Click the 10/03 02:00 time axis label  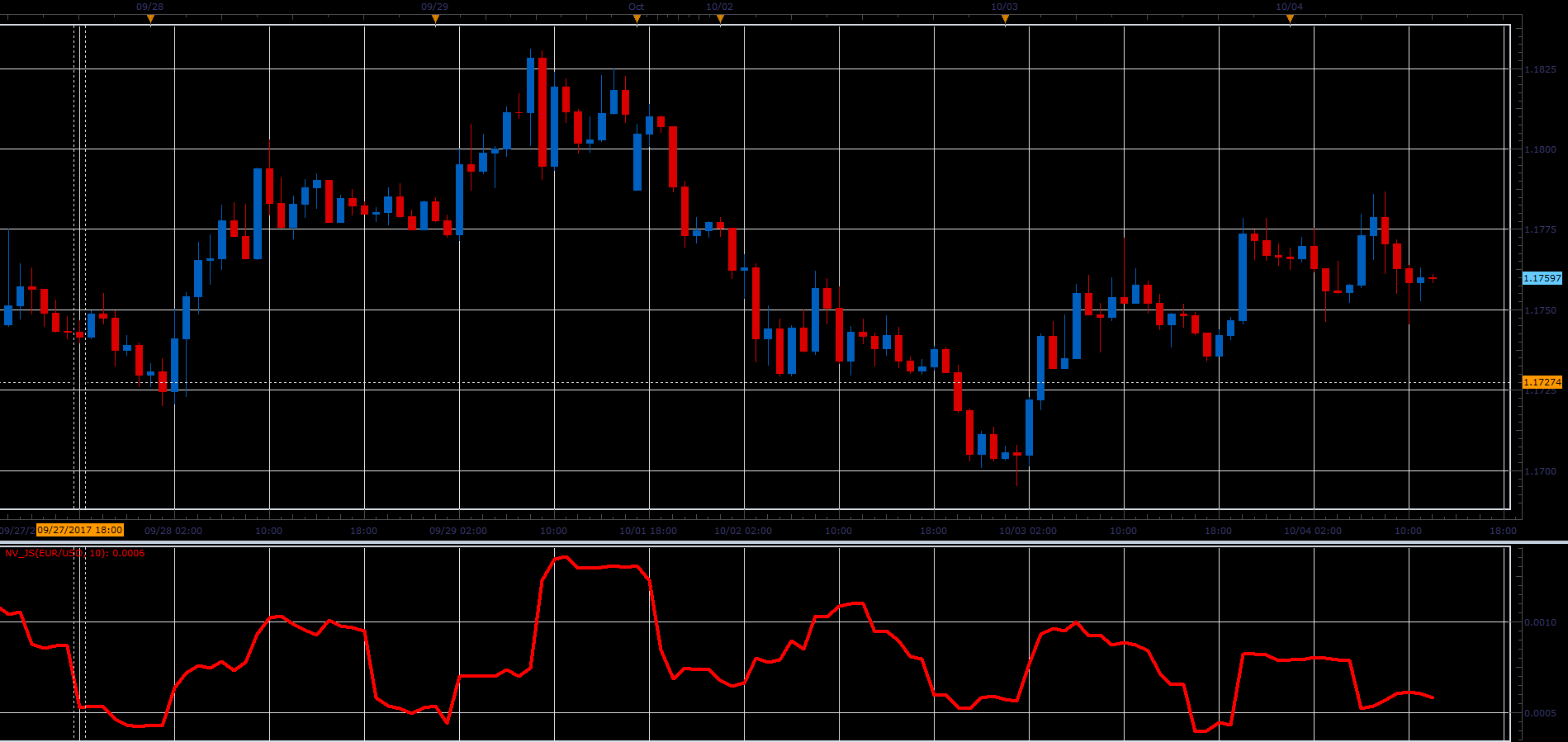1028,531
